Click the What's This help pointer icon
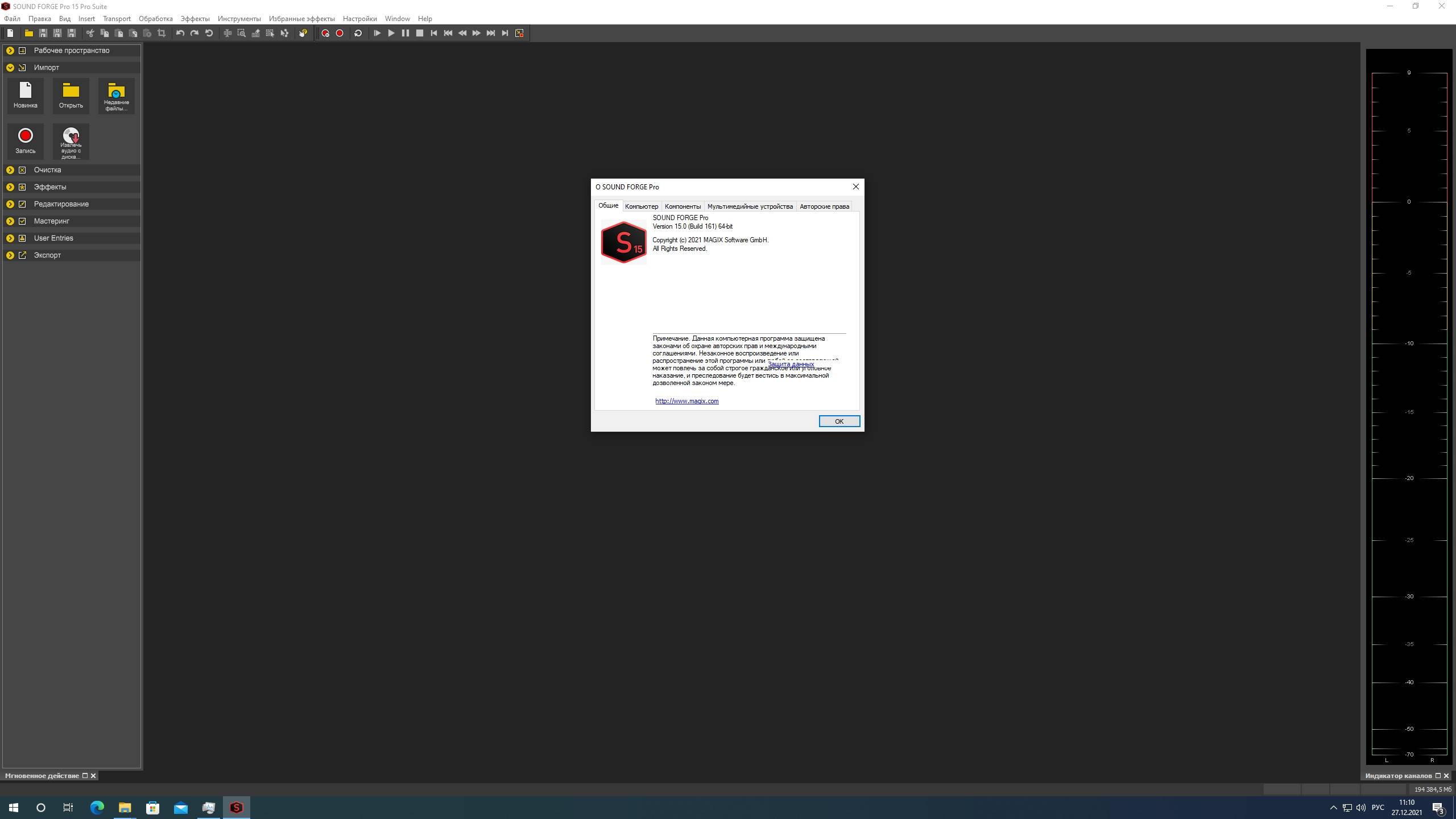 pyautogui.click(x=303, y=33)
